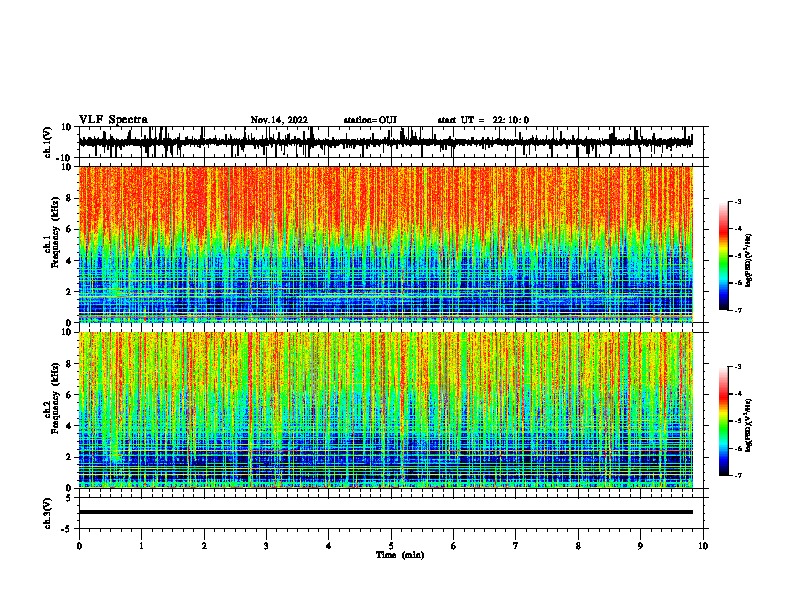Click the ch.1 color bar log(PSD) unit label

pyautogui.click(x=748, y=260)
